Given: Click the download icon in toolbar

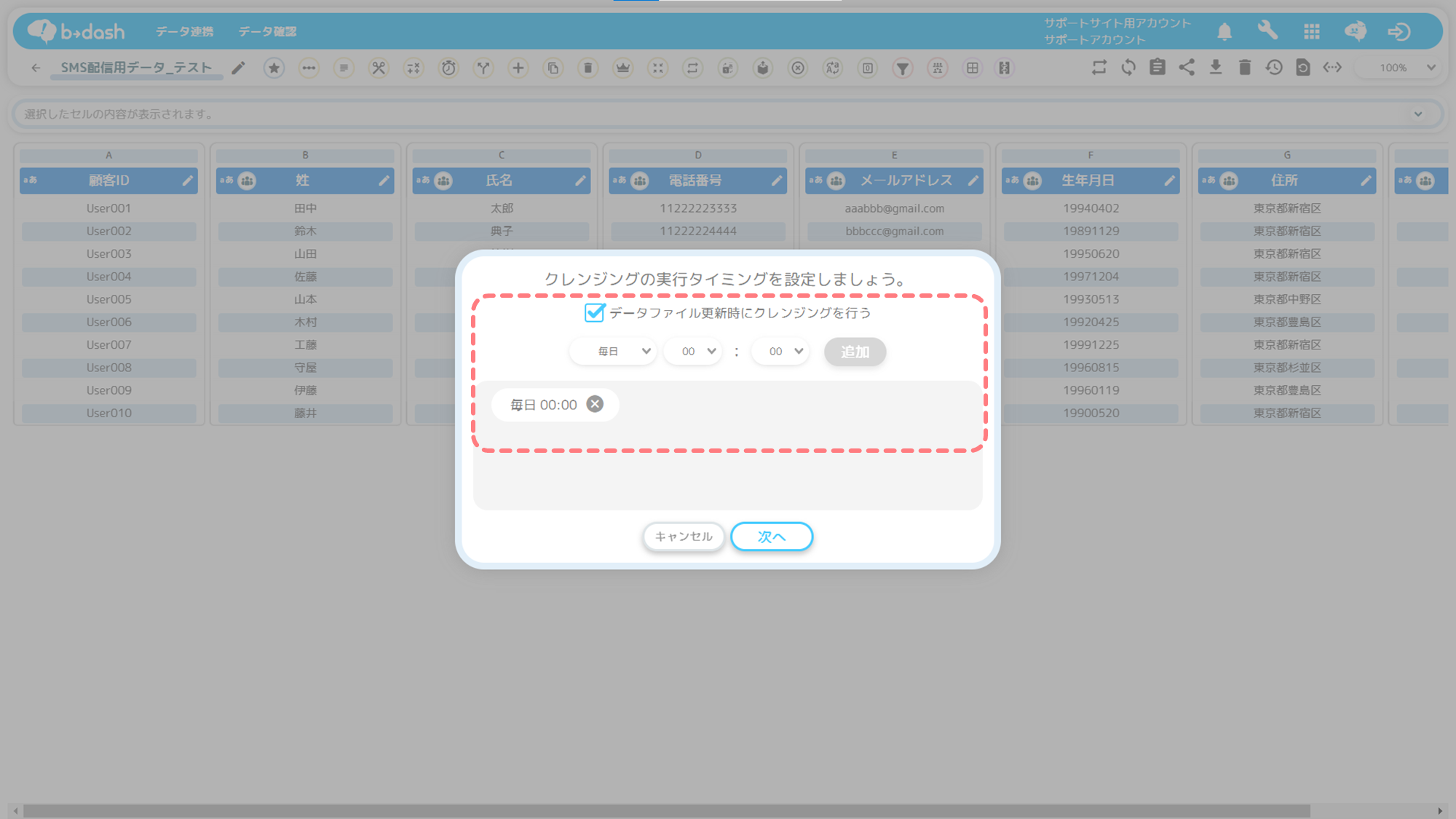Looking at the screenshot, I should (1216, 68).
